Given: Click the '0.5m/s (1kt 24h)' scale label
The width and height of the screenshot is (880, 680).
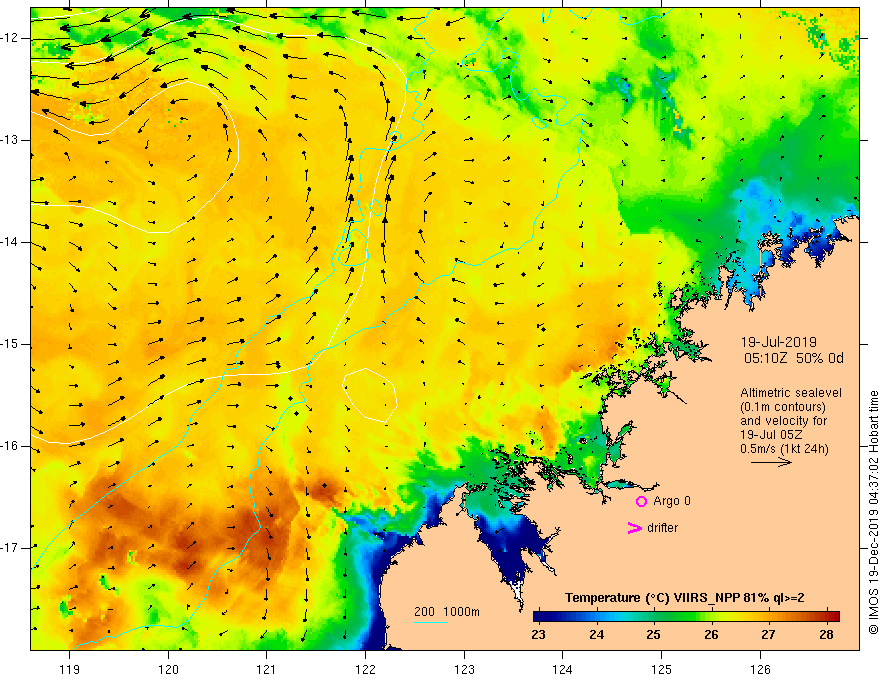Looking at the screenshot, I should [784, 449].
